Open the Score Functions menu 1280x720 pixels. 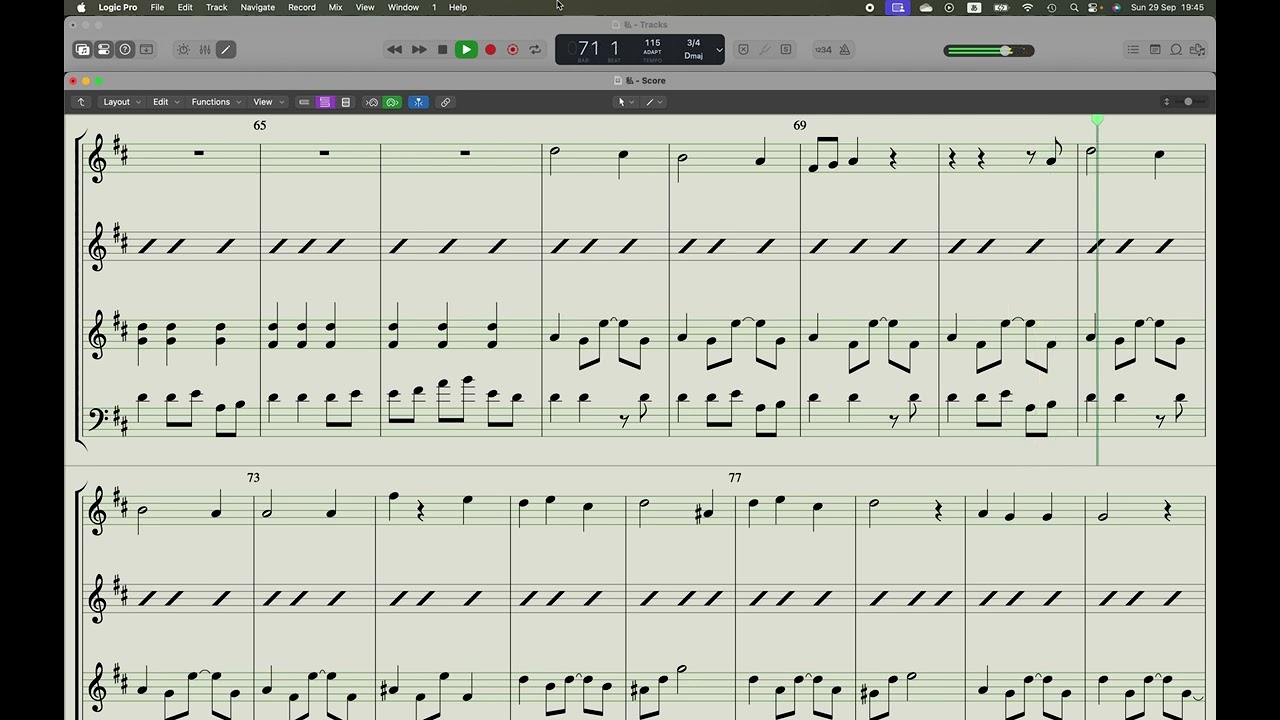click(215, 102)
